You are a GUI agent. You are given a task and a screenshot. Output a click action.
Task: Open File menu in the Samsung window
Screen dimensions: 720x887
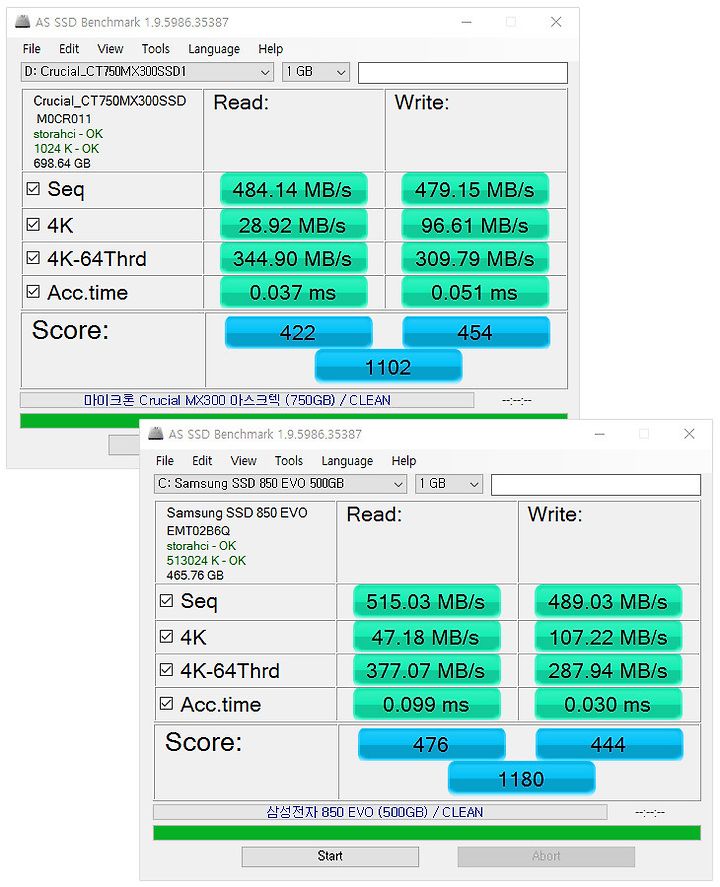click(165, 460)
